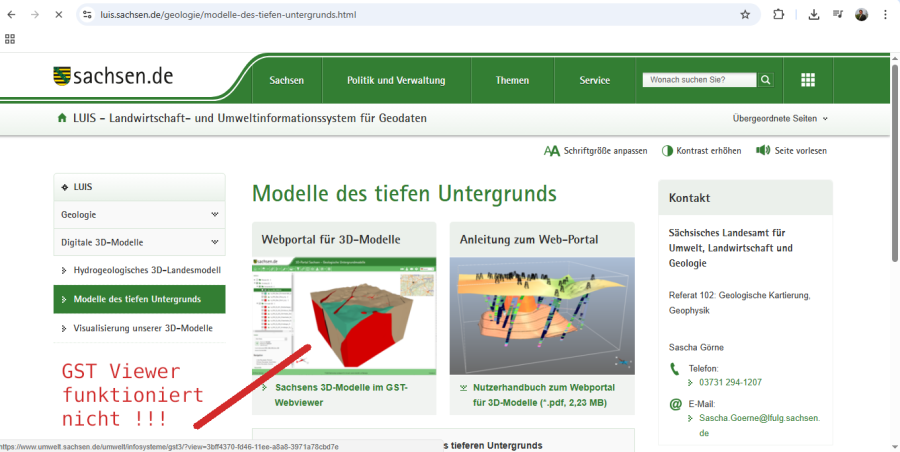Image resolution: width=900 pixels, height=452 pixels.
Task: Bookmark this page with star icon
Action: (745, 15)
